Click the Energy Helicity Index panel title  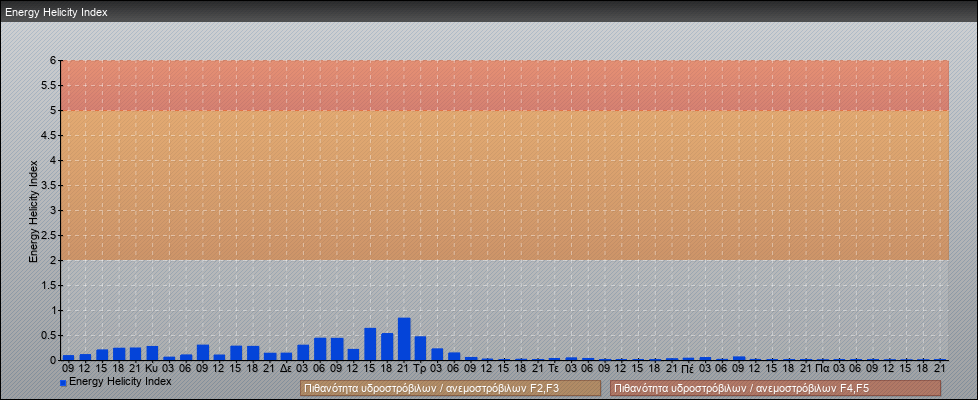(x=56, y=13)
